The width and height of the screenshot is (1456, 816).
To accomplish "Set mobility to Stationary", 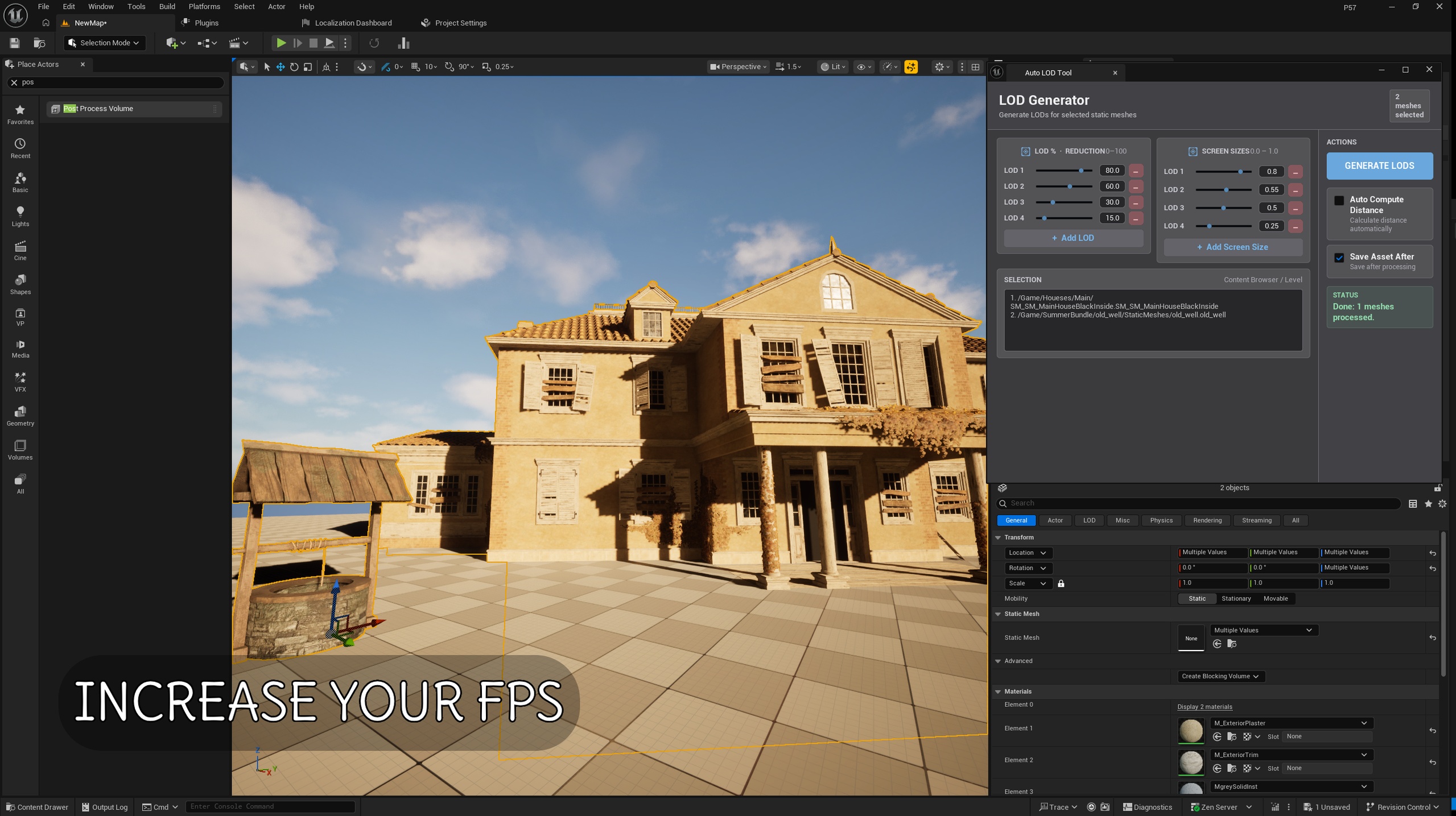I will (1236, 598).
